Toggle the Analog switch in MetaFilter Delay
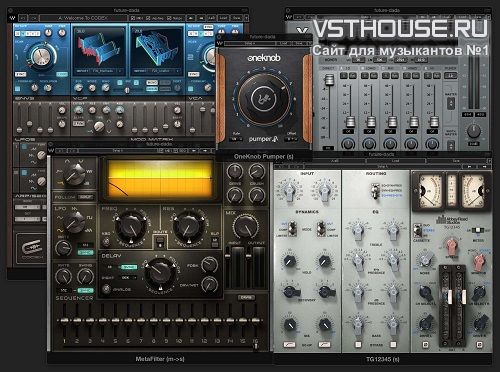Viewport: 500px width, 372px height. (106, 289)
